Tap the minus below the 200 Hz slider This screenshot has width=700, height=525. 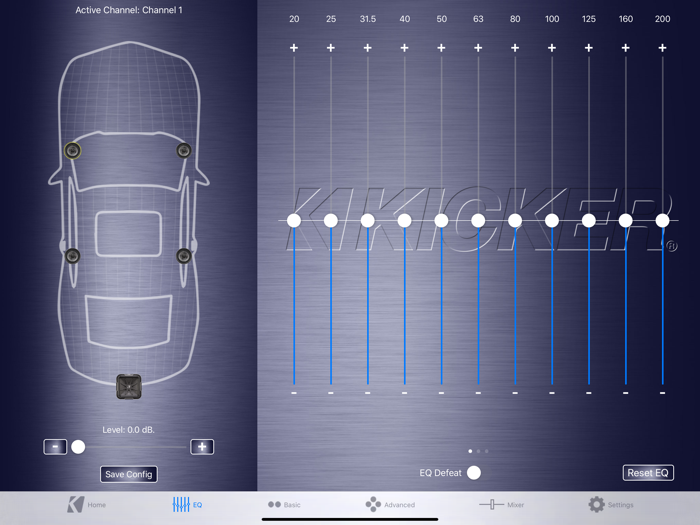(662, 393)
